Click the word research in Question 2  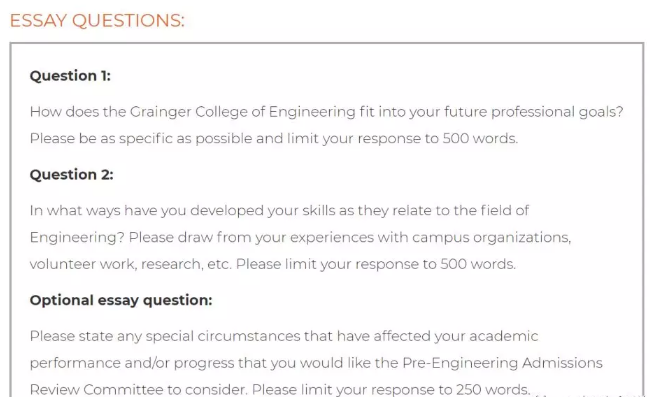click(x=172, y=264)
